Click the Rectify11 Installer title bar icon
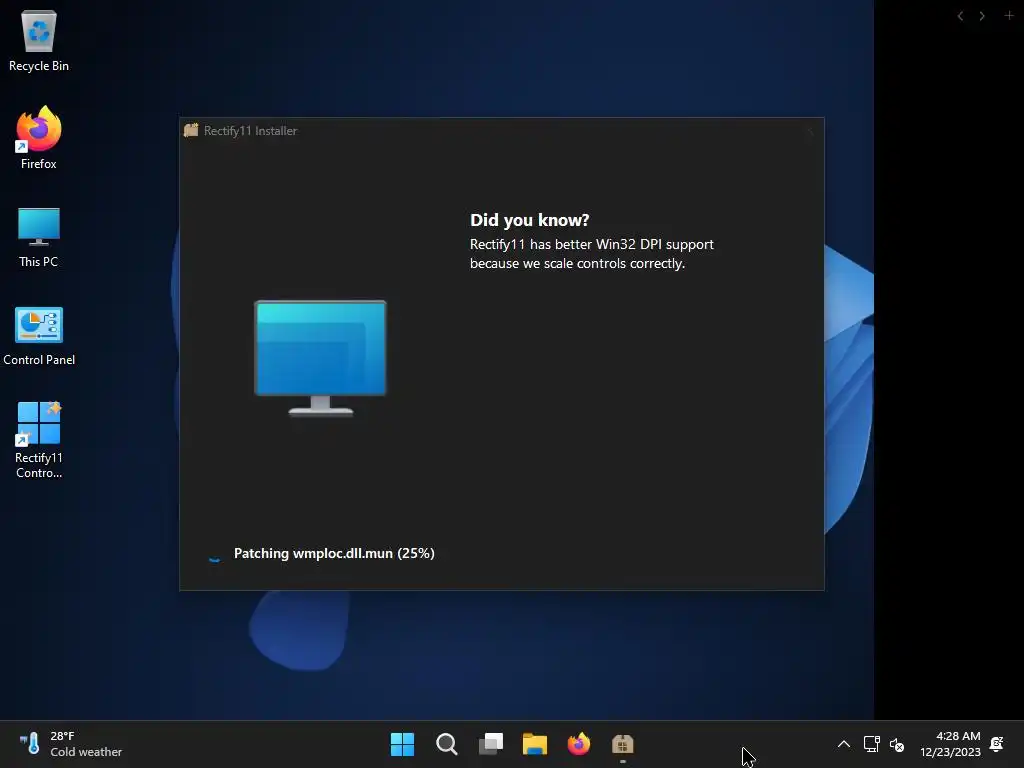The height and width of the screenshot is (768, 1024). click(191, 131)
